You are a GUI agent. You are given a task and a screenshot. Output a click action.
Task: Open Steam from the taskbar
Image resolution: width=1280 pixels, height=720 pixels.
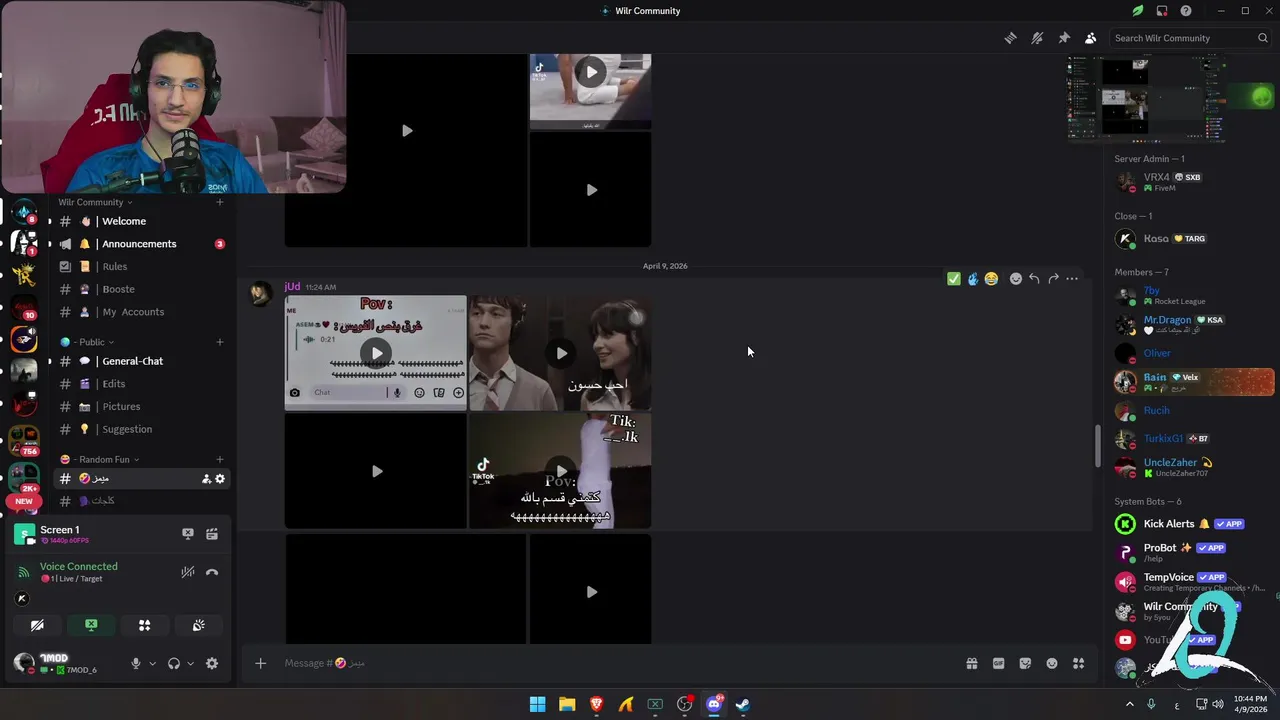(743, 704)
